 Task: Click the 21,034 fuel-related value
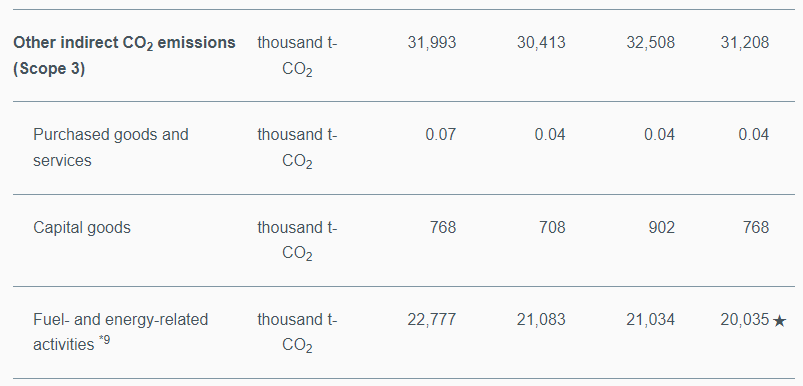coord(650,320)
